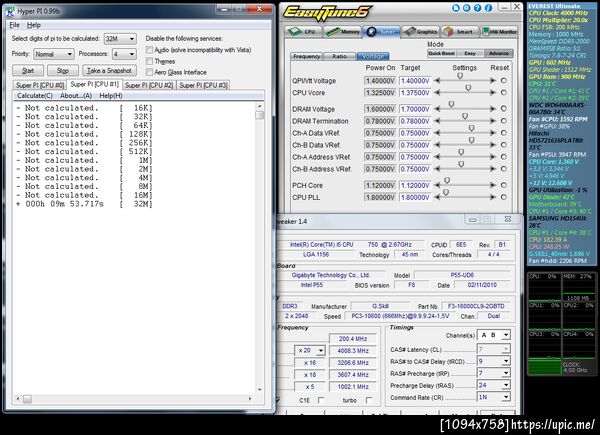The height and width of the screenshot is (435, 600).
Task: Decrease DRAM Termination with left arrow
Action: click(x=437, y=121)
